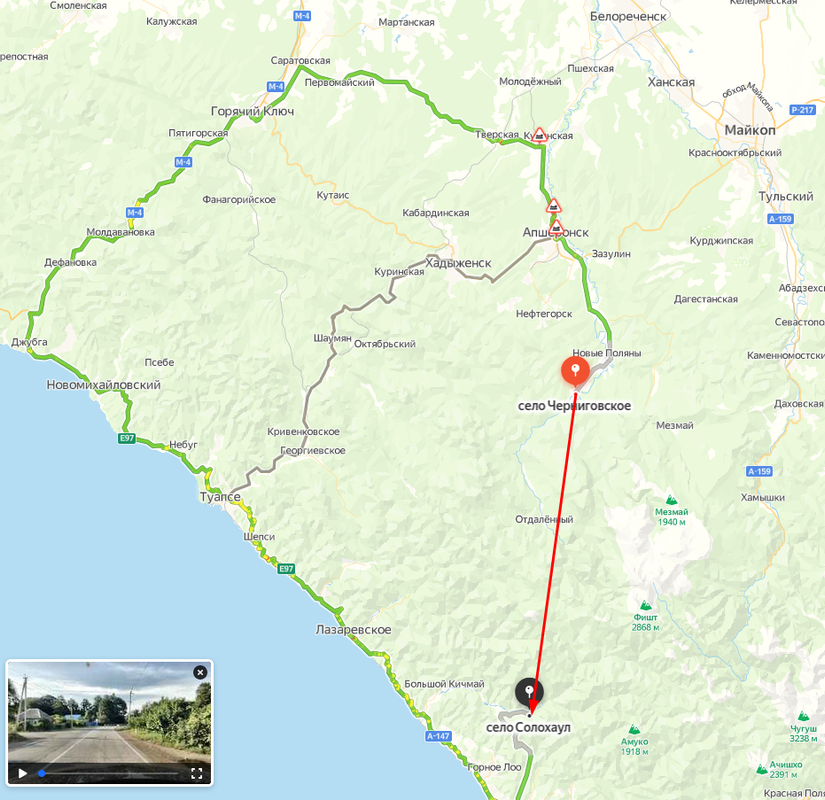Viewport: 825px width, 800px height.
Task: Click the P-217 road shield near Майкоп
Action: pyautogui.click(x=803, y=110)
